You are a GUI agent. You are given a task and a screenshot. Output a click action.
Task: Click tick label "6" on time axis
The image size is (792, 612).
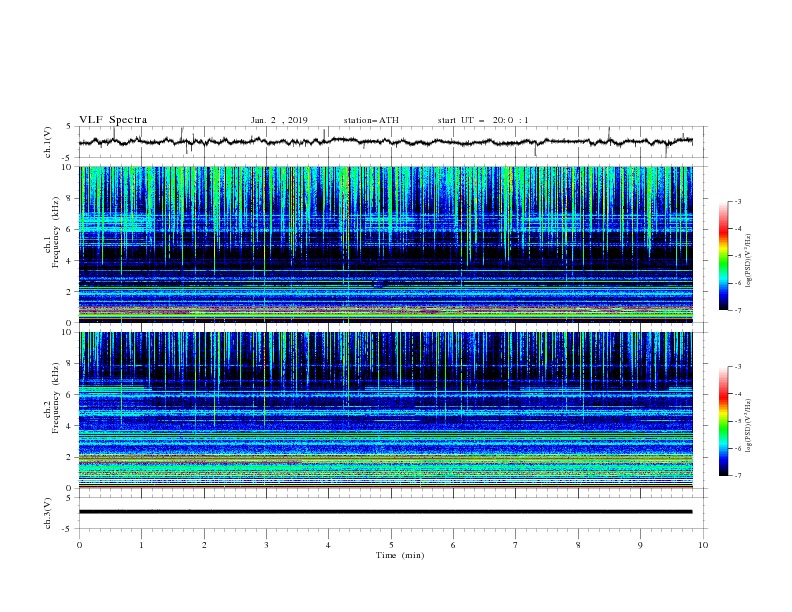[453, 545]
